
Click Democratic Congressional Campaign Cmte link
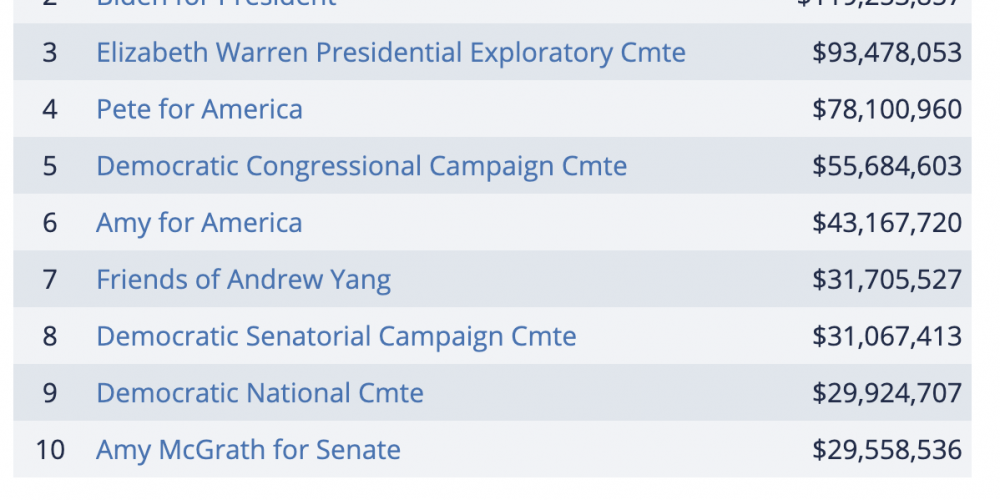pyautogui.click(x=361, y=166)
